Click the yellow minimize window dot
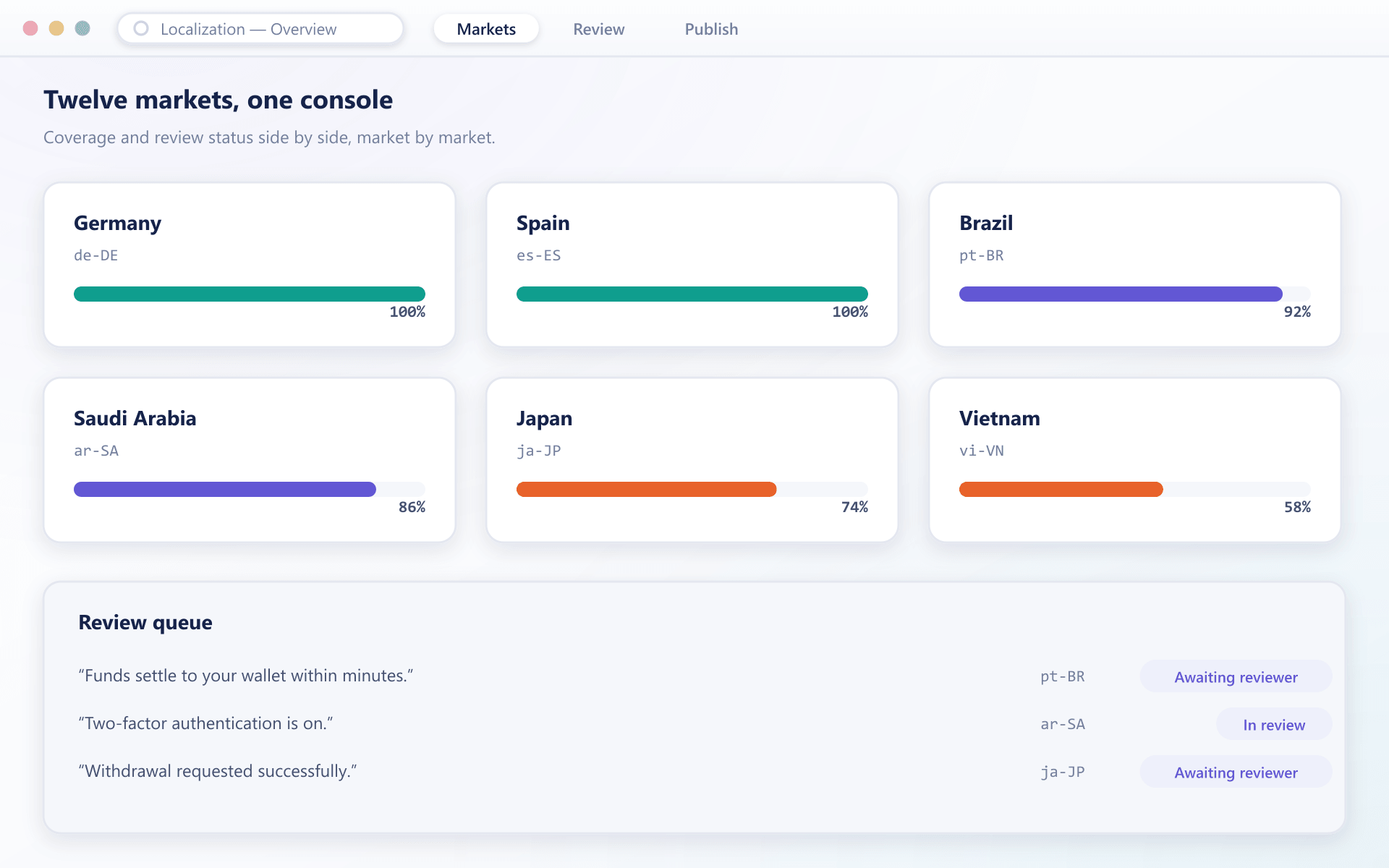This screenshot has width=1389, height=868. click(56, 28)
